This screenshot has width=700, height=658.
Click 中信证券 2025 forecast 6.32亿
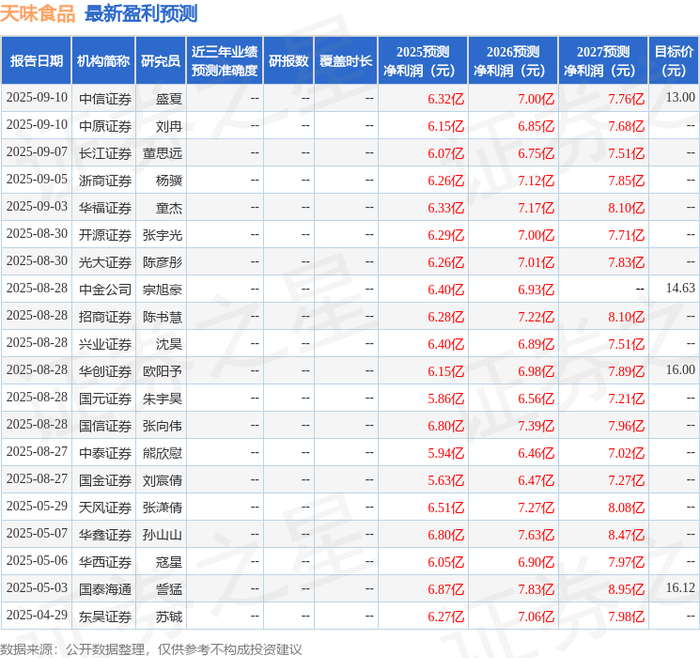446,99
